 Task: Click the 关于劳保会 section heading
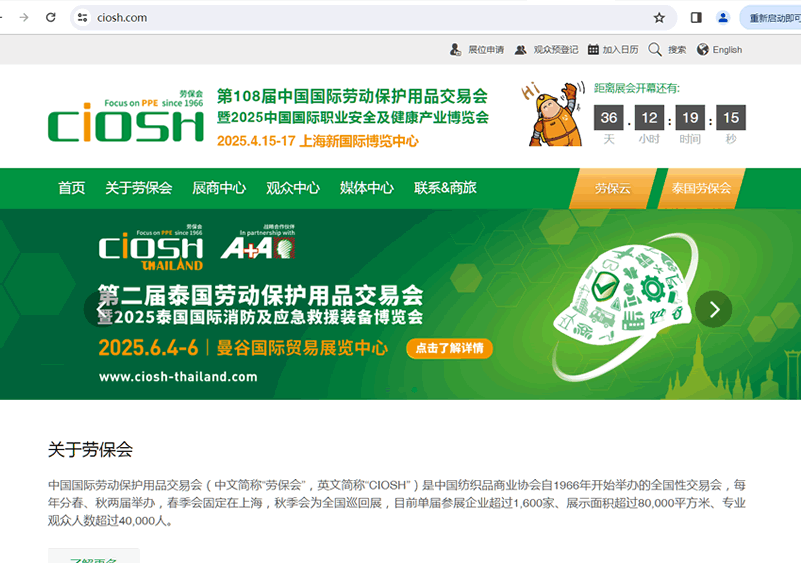click(90, 450)
